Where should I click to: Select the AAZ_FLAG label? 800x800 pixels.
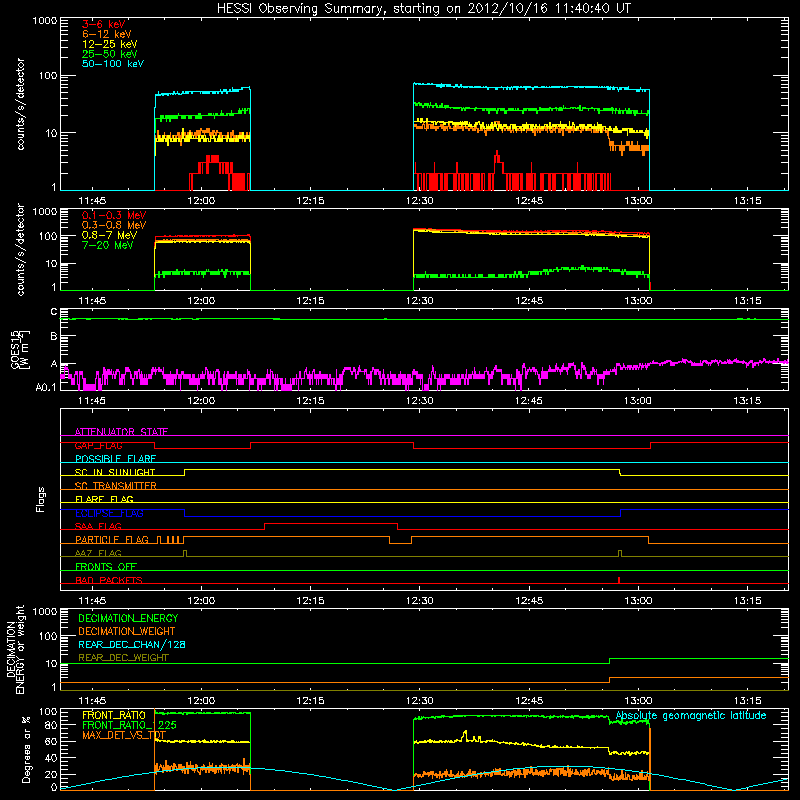[98, 553]
